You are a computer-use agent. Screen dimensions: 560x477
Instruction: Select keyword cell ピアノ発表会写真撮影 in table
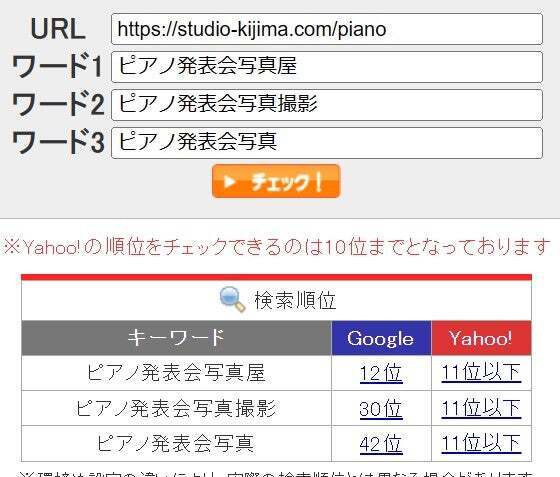176,408
